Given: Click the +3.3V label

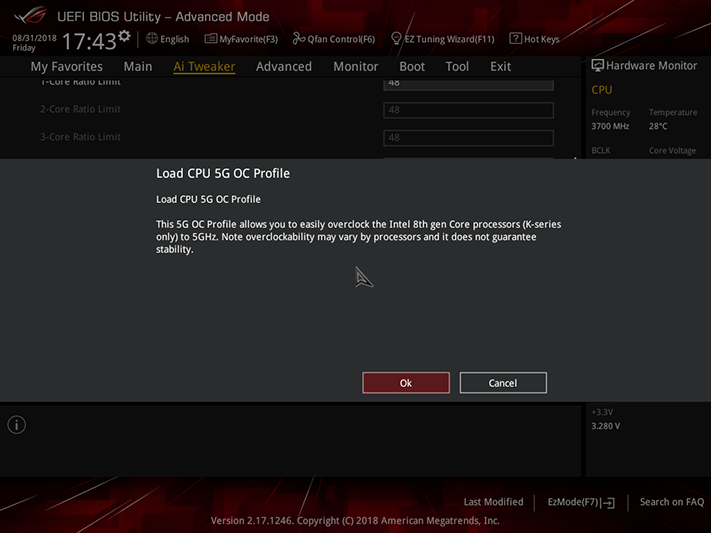Looking at the screenshot, I should coord(602,412).
